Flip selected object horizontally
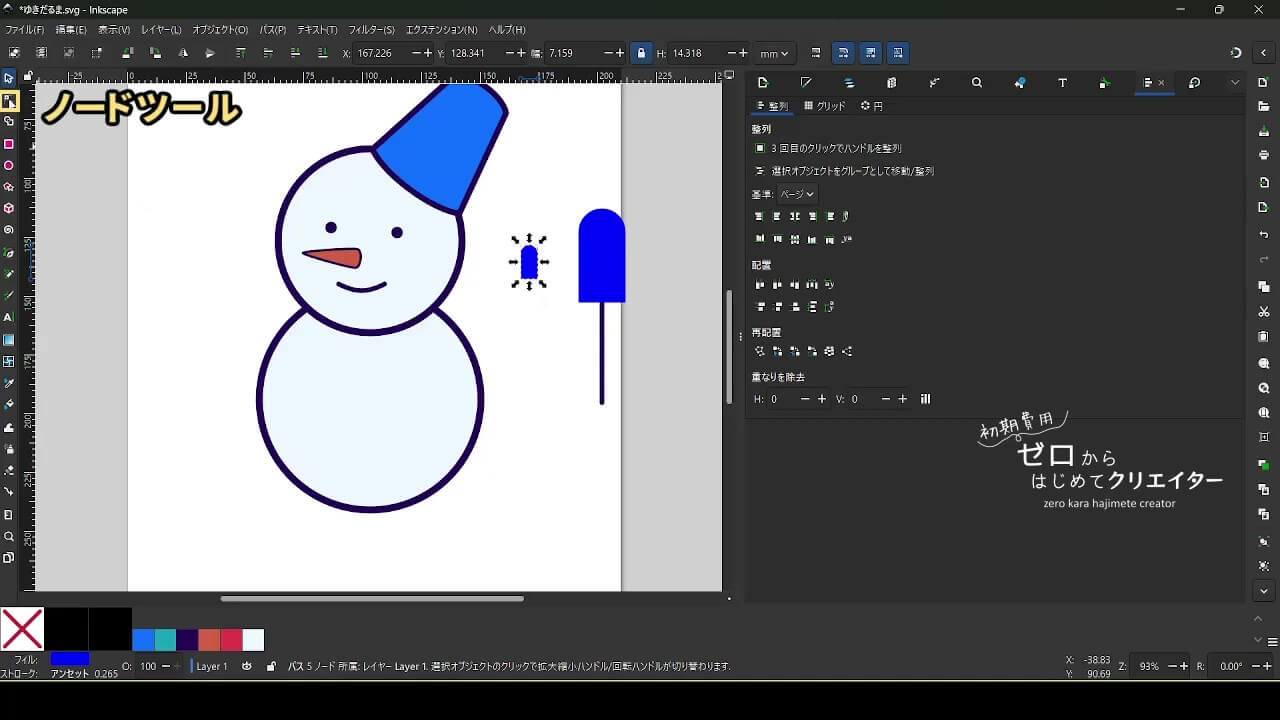This screenshot has width=1280, height=720. pos(183,53)
